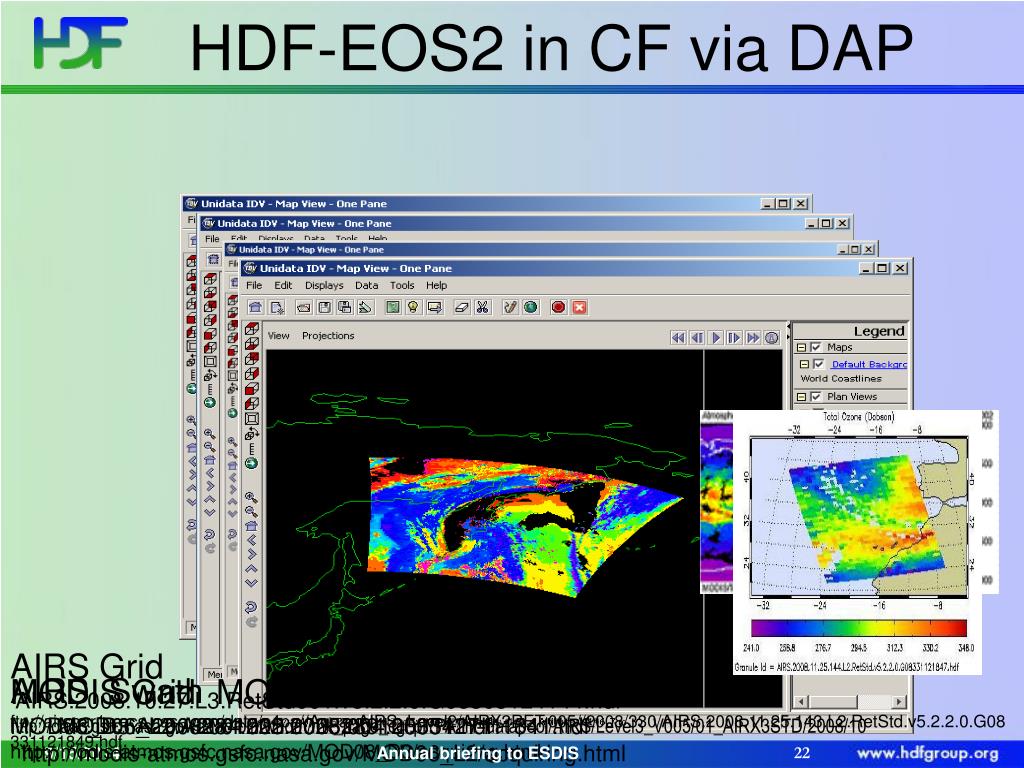
Task: Open the Data menu in front window
Action: pos(366,285)
